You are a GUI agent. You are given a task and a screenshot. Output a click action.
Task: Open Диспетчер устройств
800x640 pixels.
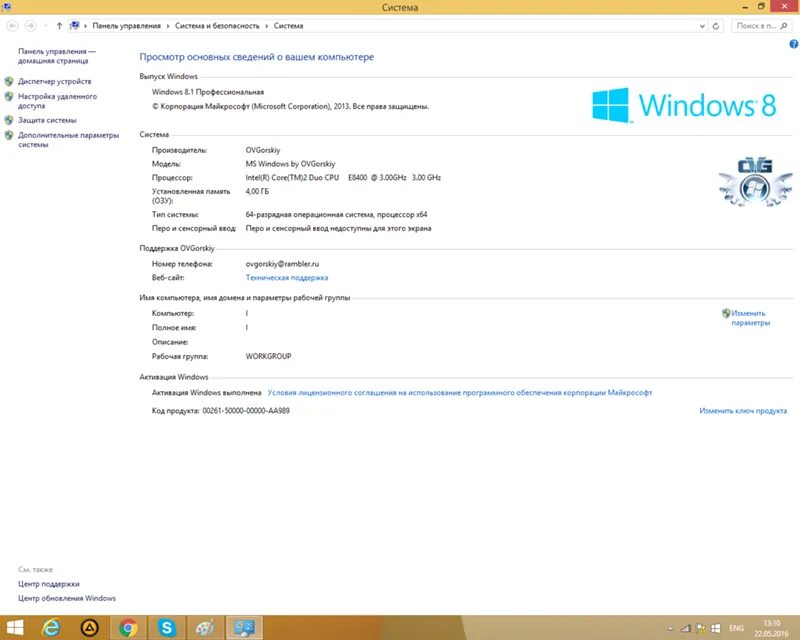pyautogui.click(x=55, y=81)
